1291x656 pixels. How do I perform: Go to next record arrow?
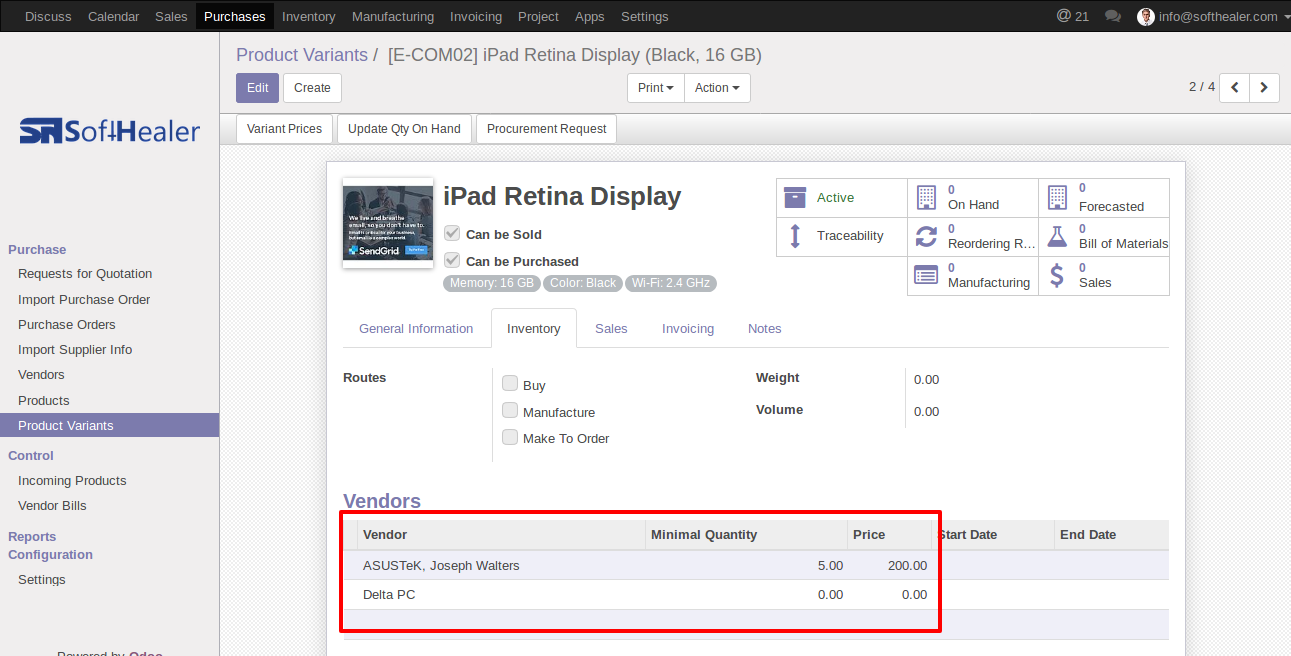pyautogui.click(x=1264, y=88)
